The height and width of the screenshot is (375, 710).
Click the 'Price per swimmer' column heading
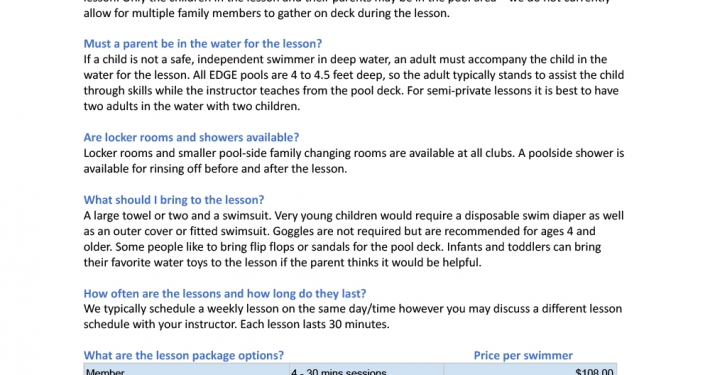523,355
